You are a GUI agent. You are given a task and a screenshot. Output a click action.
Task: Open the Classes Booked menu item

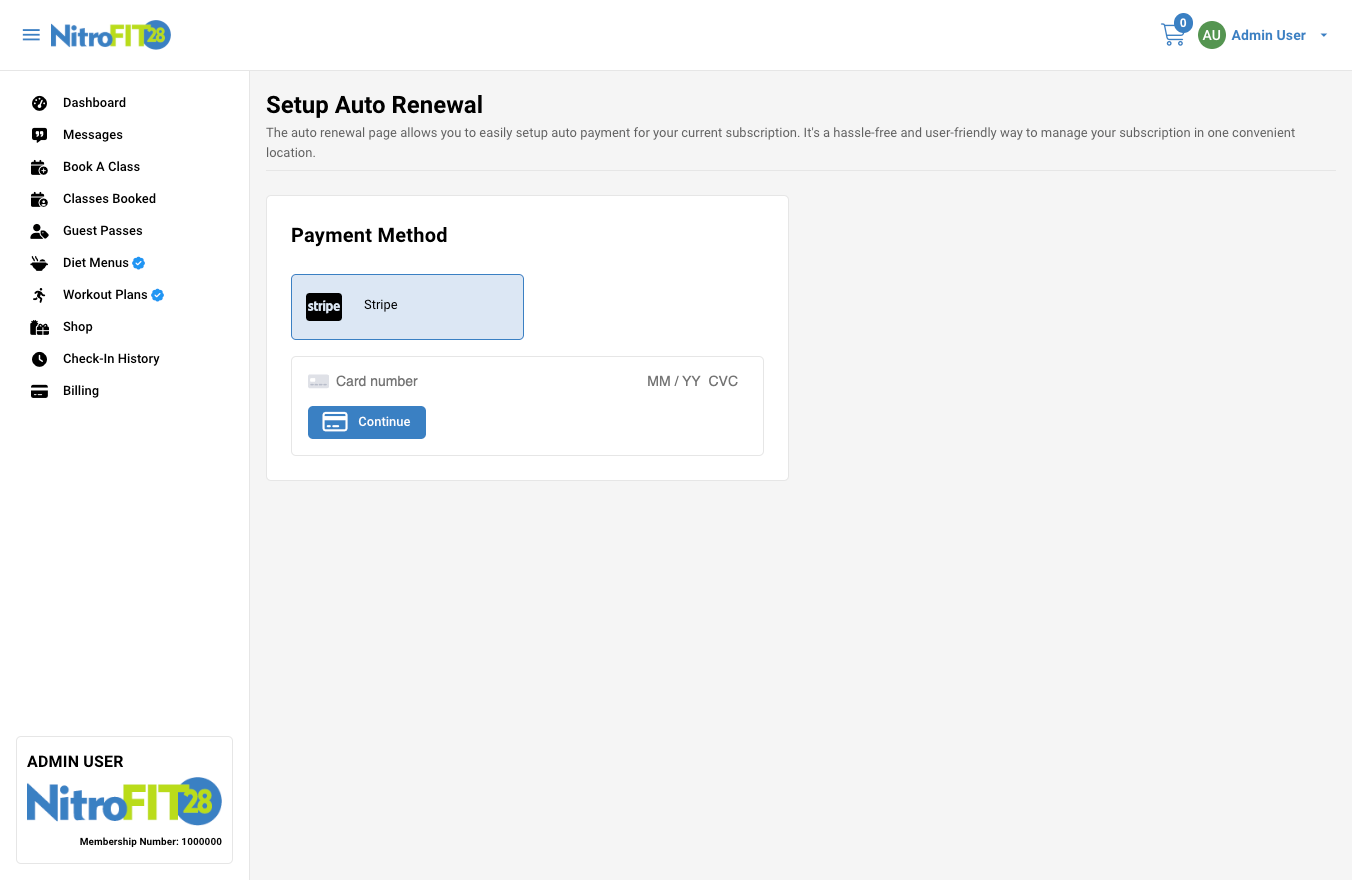coord(109,199)
